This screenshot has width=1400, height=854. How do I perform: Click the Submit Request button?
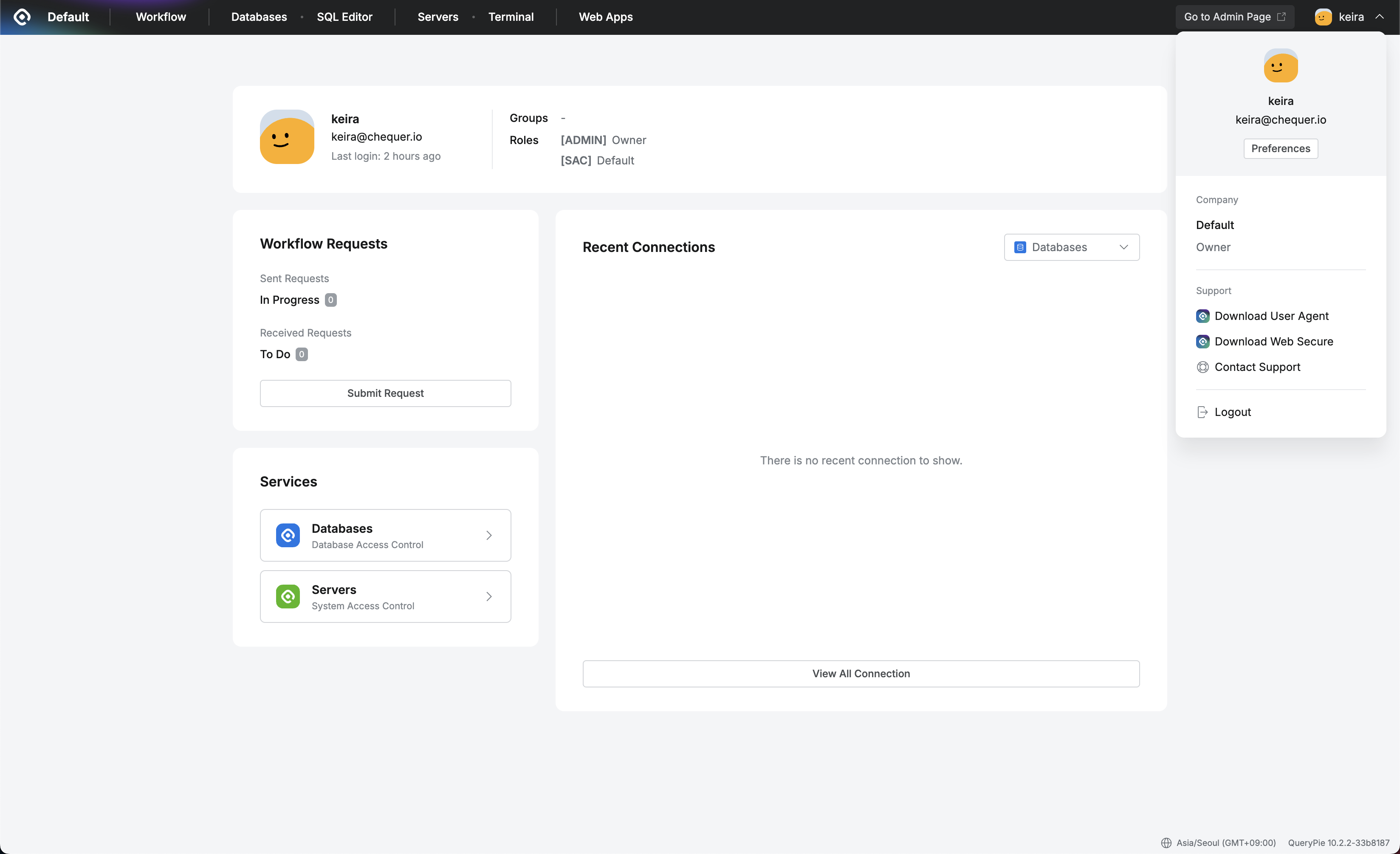[385, 393]
